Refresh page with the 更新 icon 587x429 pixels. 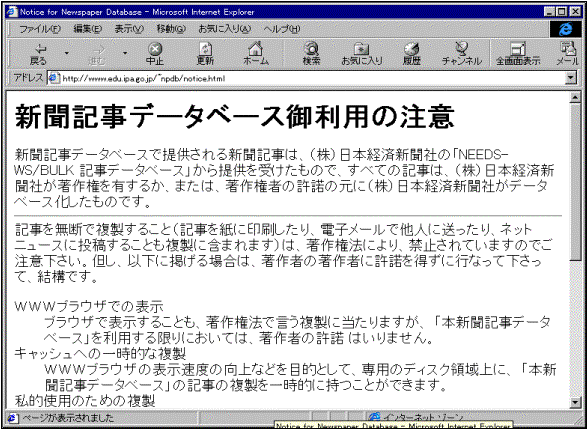pos(205,54)
